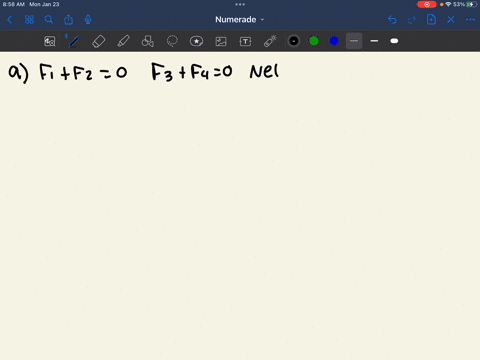Viewport: 480px width, 360px height.
Task: Tap the 8:58 AM clock
Action: tap(14, 4)
